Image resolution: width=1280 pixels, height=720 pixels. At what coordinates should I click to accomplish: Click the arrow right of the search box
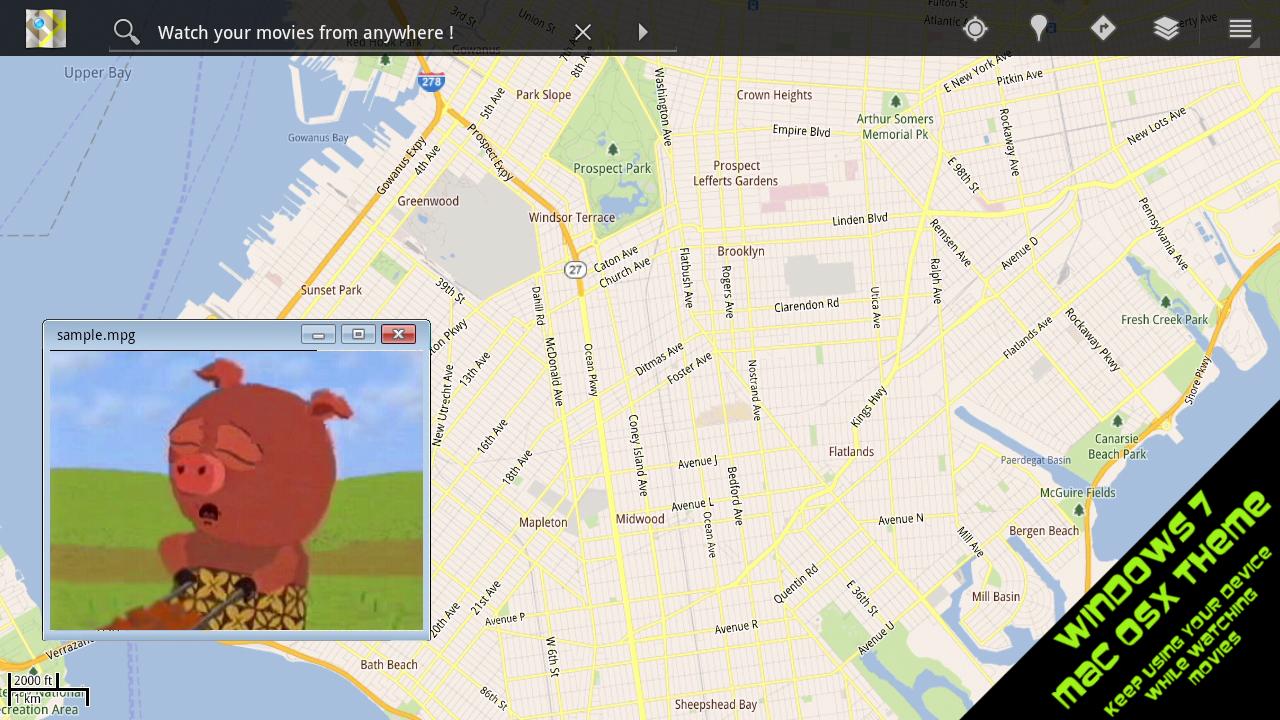point(643,32)
